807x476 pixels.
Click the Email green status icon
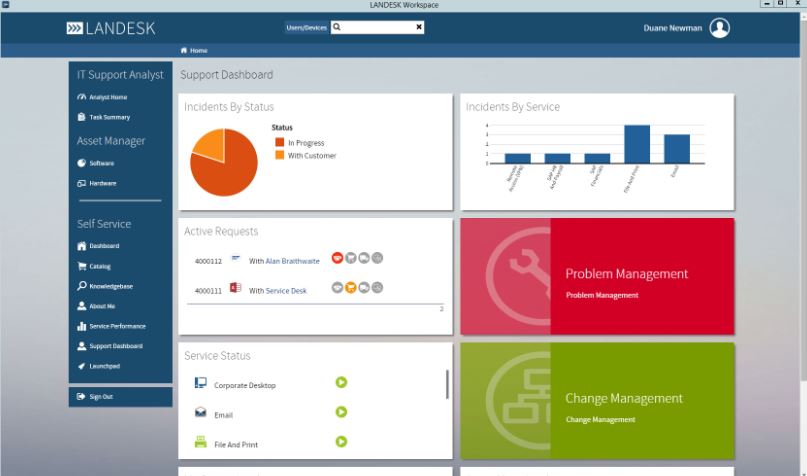point(341,412)
